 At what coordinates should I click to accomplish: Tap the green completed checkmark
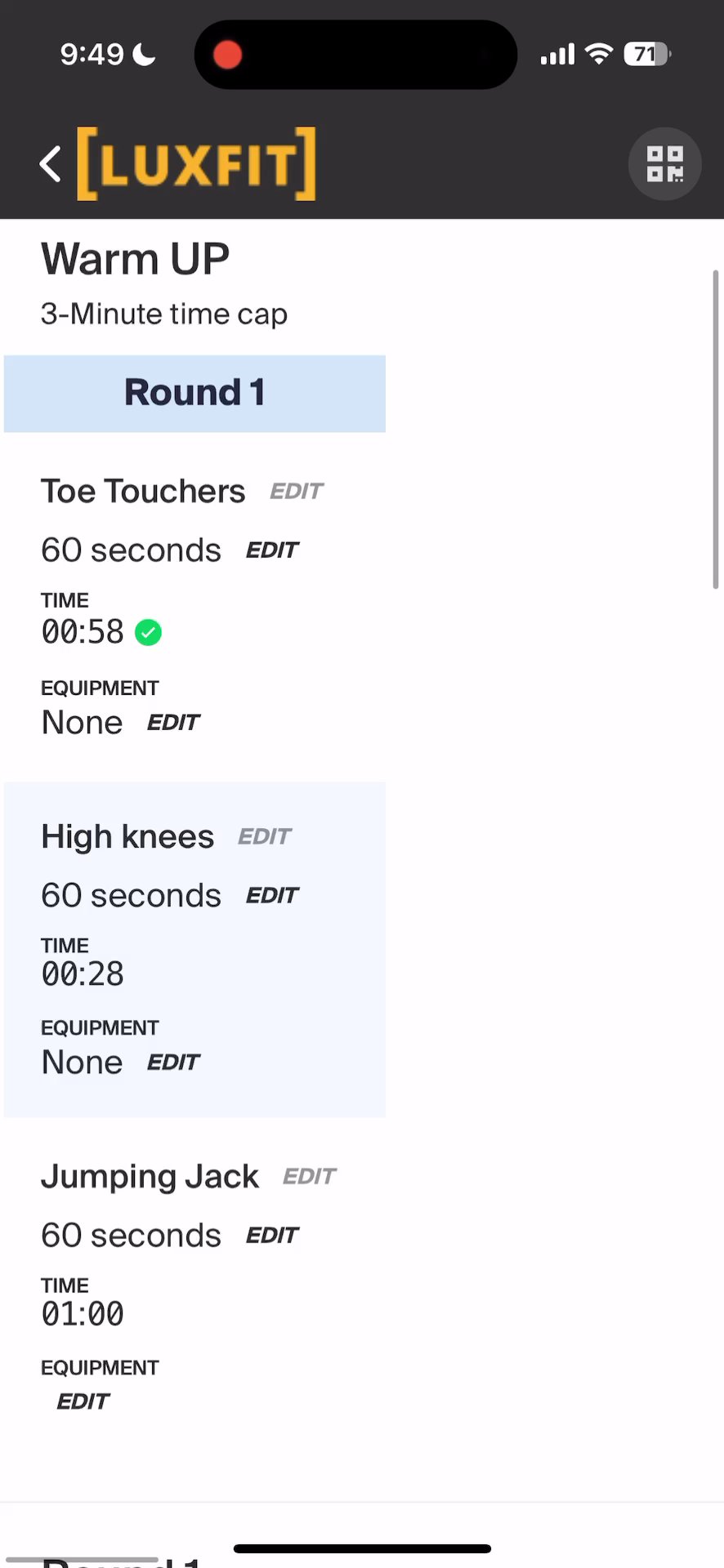click(148, 632)
